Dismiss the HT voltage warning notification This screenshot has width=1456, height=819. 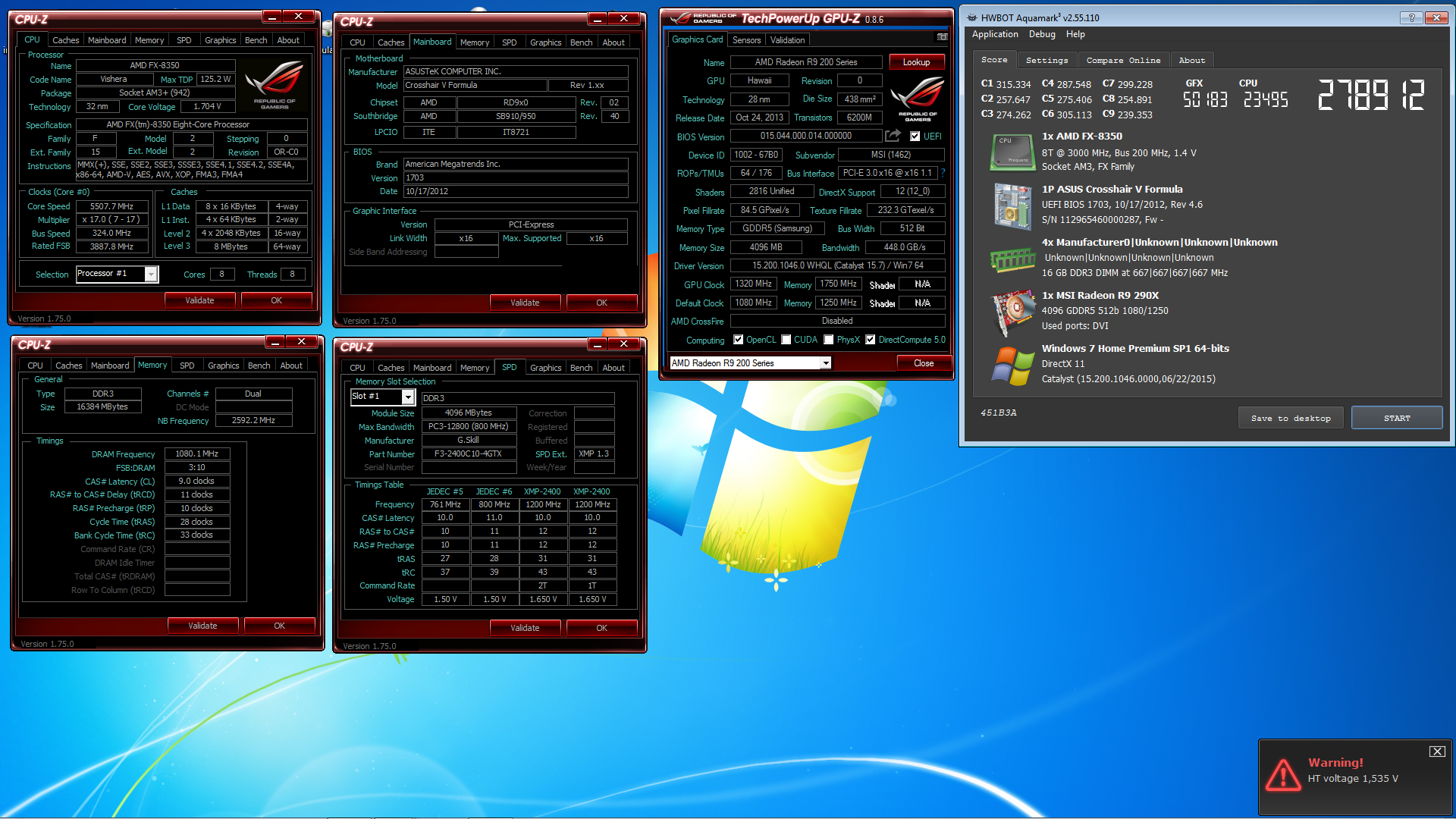pos(1436,751)
